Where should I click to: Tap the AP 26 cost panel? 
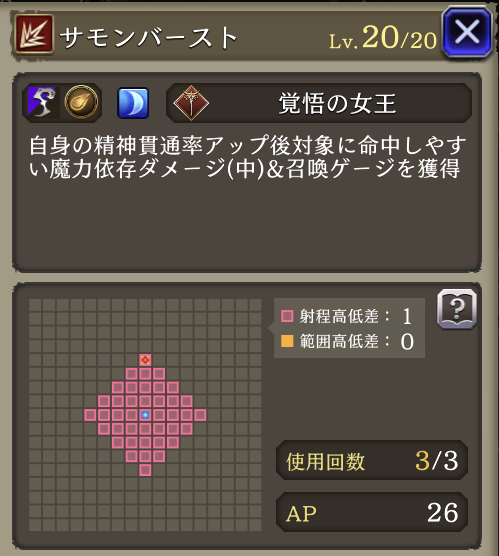(372, 512)
